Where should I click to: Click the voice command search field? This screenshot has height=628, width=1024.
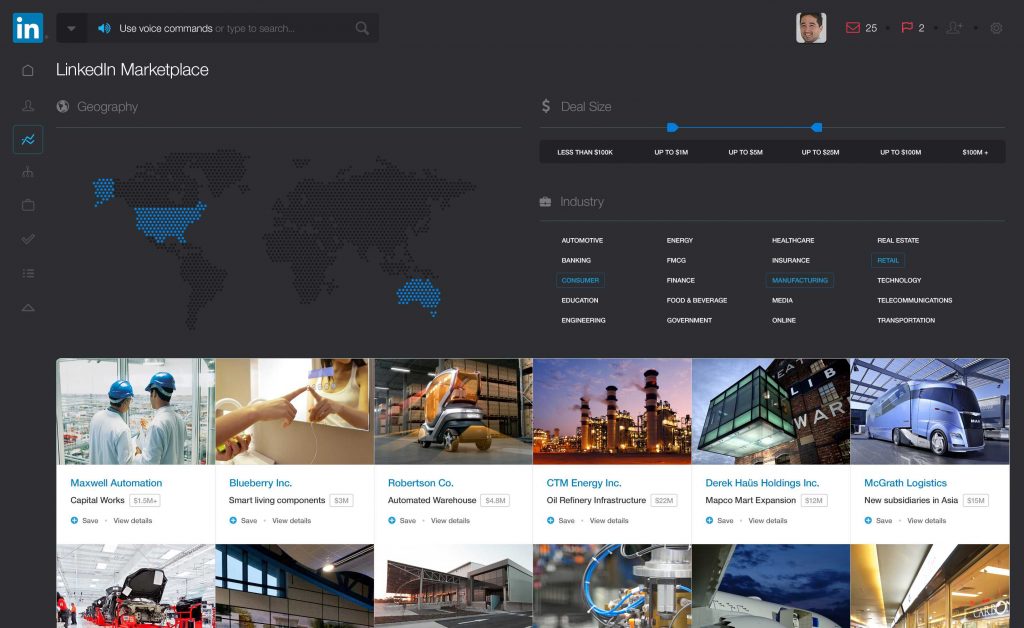tap(230, 28)
